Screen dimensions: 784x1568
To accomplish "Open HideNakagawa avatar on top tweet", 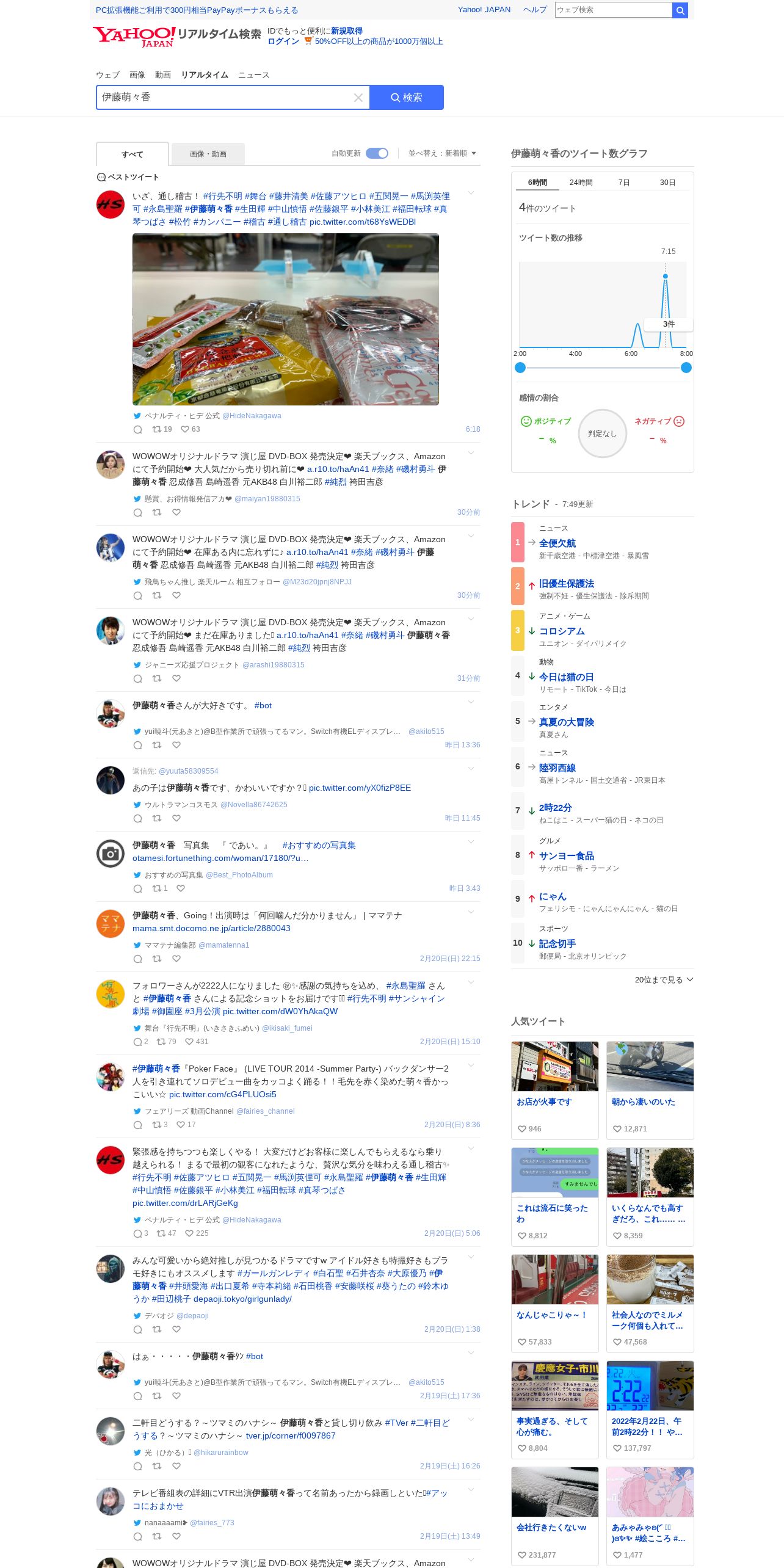I will 111,204.
